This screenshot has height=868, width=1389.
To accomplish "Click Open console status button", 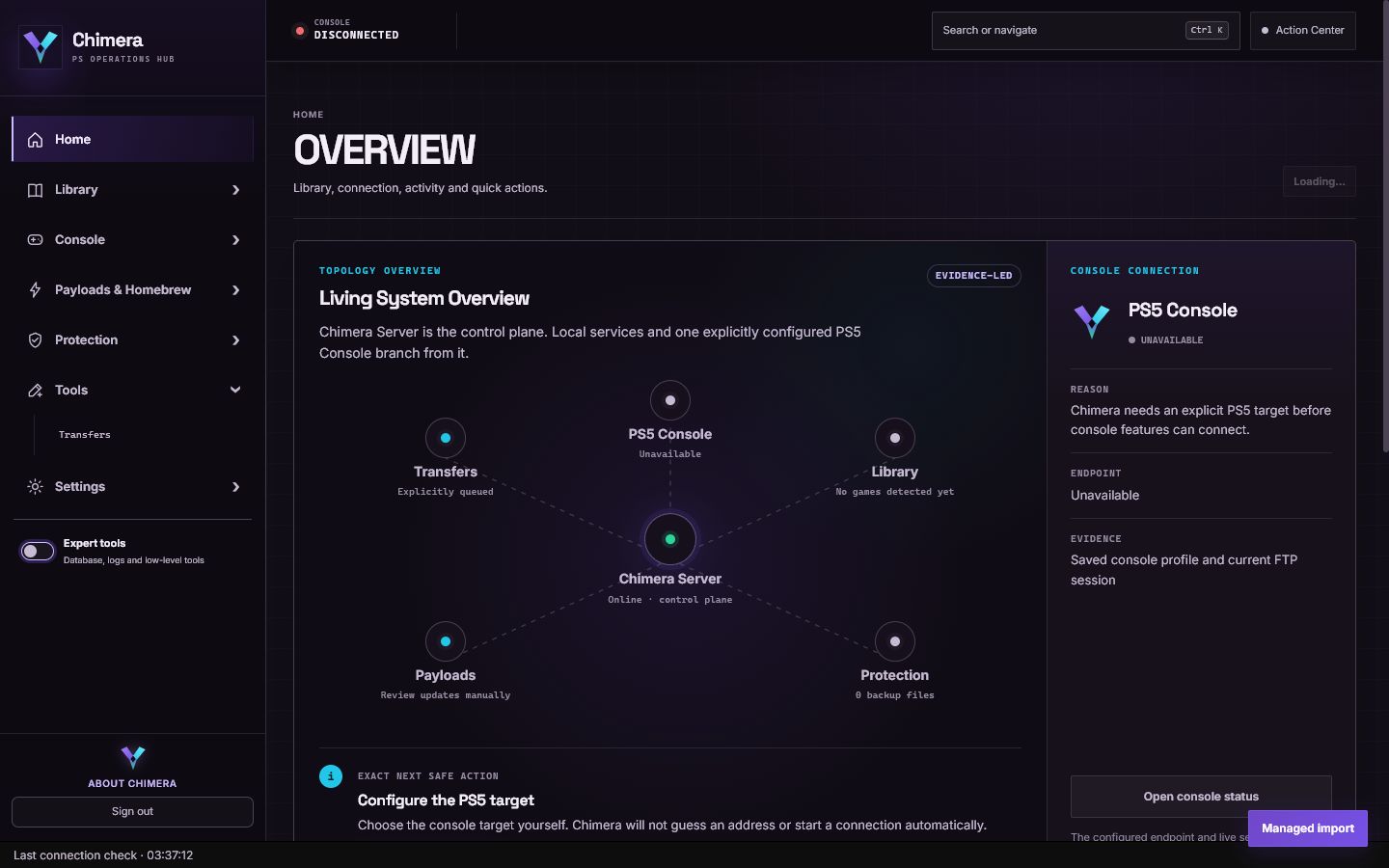I will click(1201, 797).
